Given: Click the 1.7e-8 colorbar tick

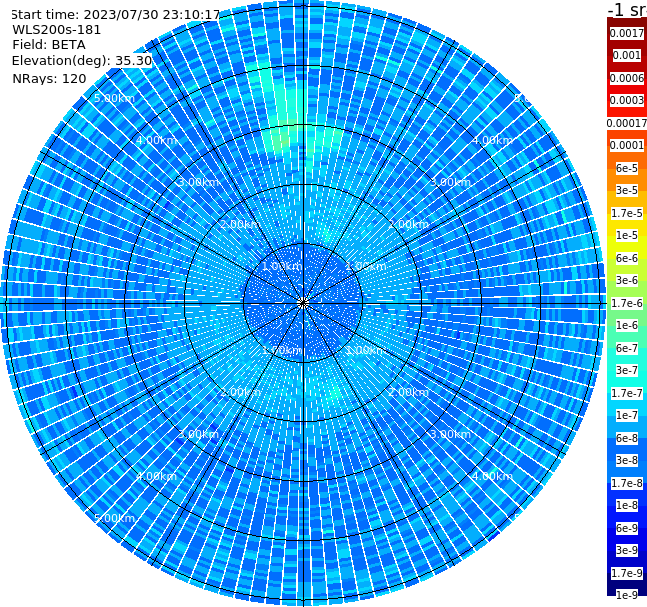Looking at the screenshot, I should coord(627,483).
